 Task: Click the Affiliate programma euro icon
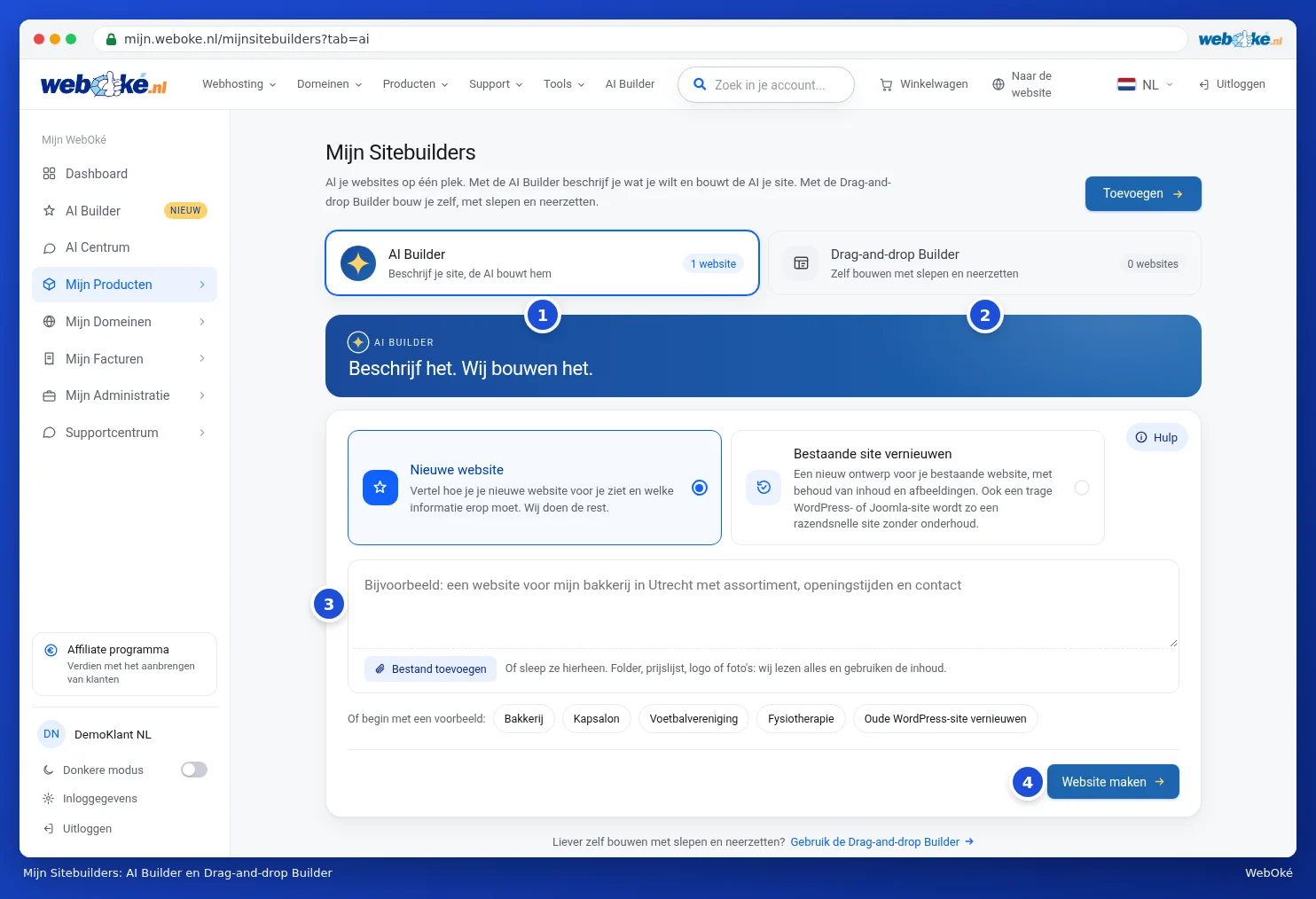(x=51, y=650)
